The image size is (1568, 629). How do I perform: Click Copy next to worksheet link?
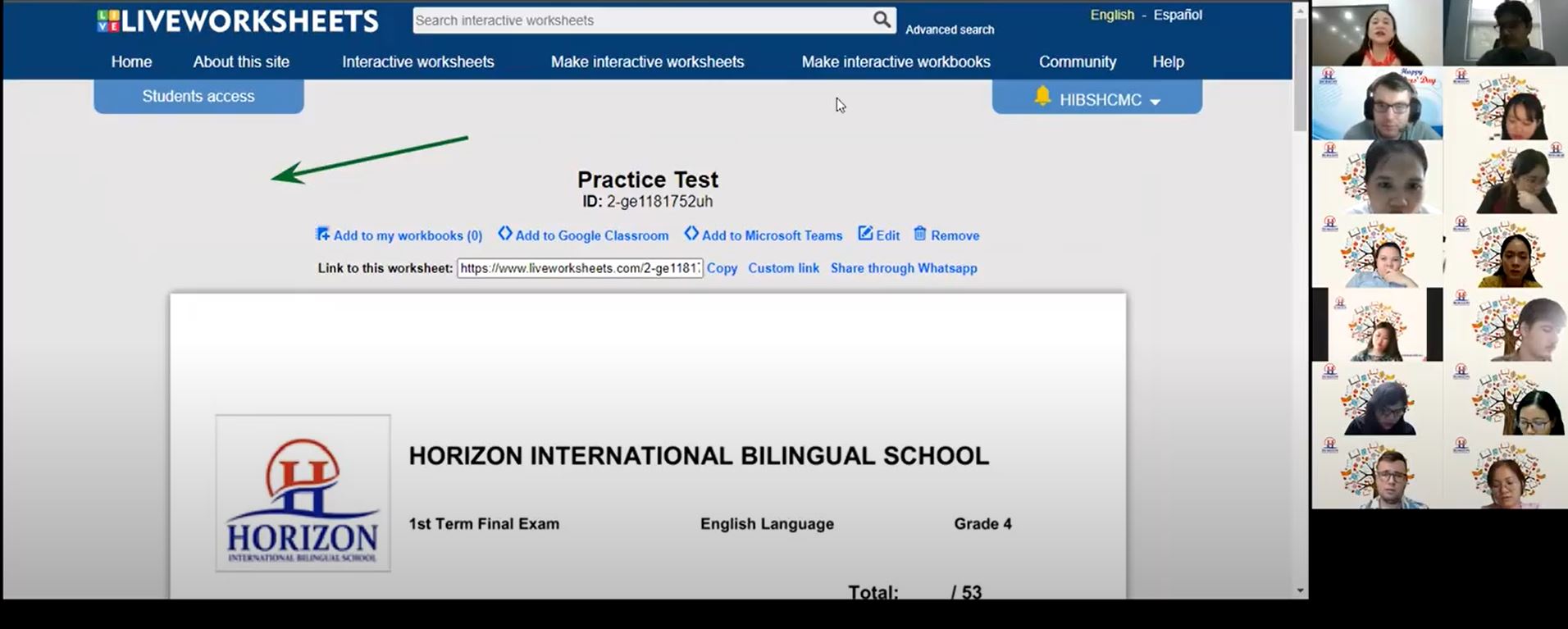coord(722,268)
